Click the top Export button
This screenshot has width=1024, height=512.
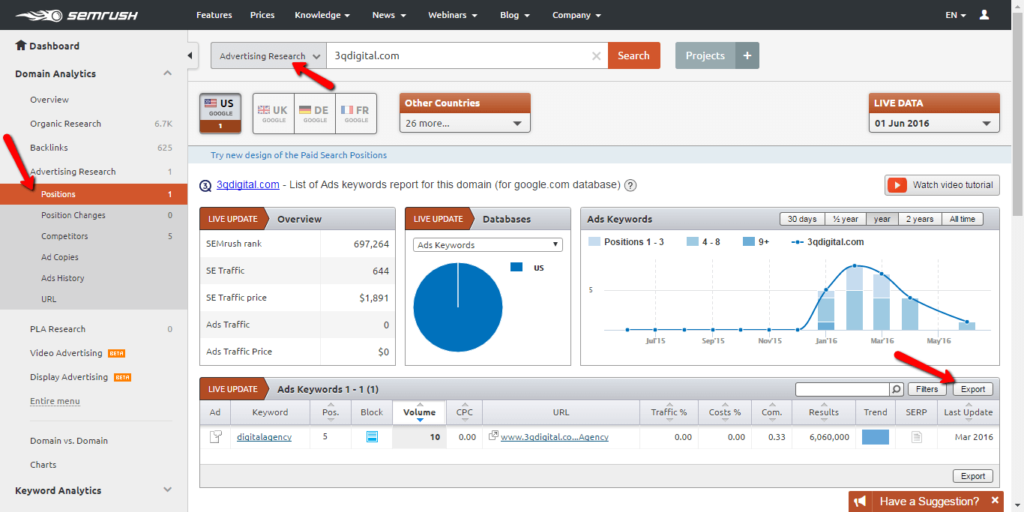(973, 389)
